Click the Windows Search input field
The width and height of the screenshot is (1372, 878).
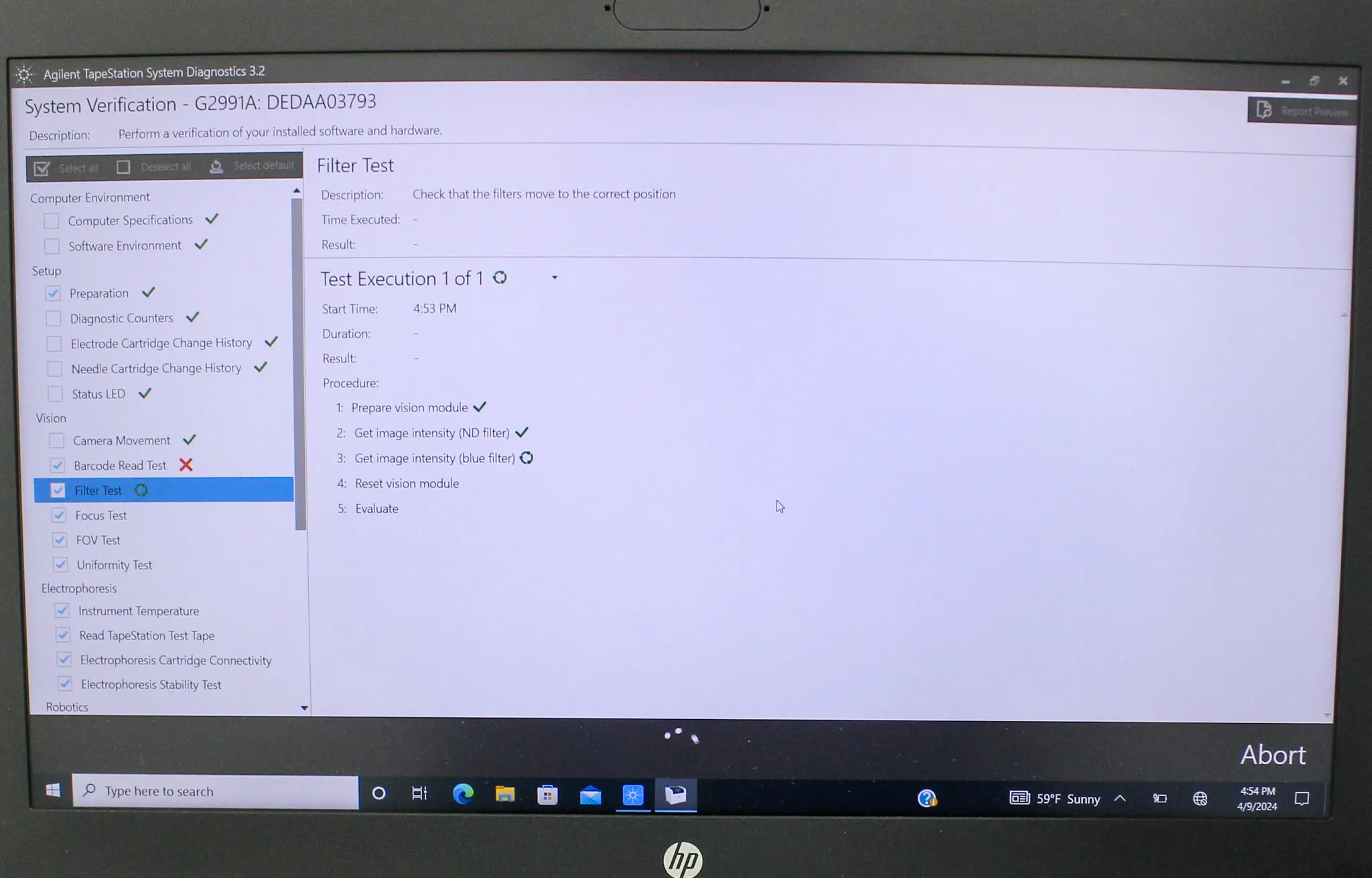[x=215, y=791]
